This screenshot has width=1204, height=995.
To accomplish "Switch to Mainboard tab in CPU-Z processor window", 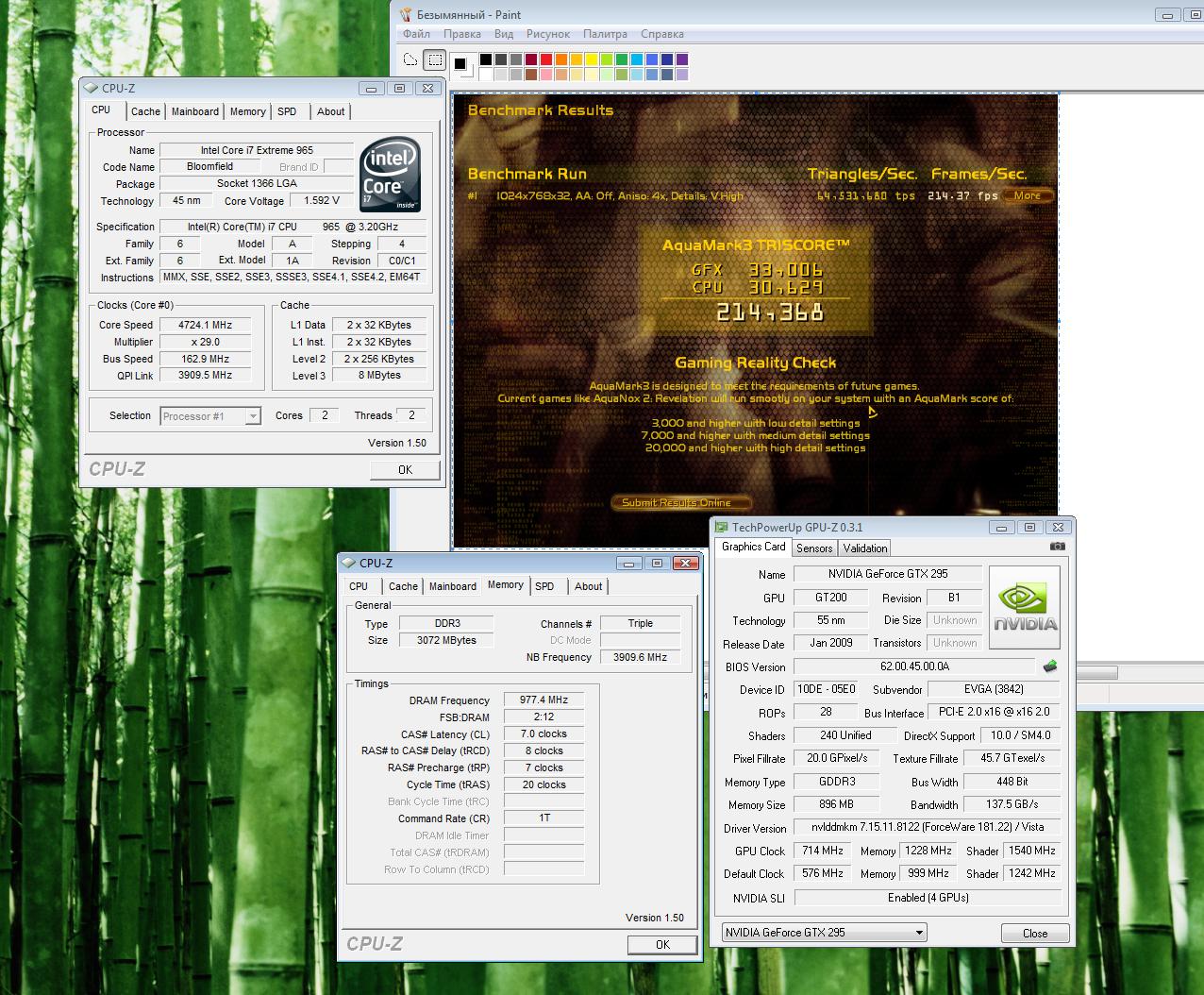I will point(195,111).
